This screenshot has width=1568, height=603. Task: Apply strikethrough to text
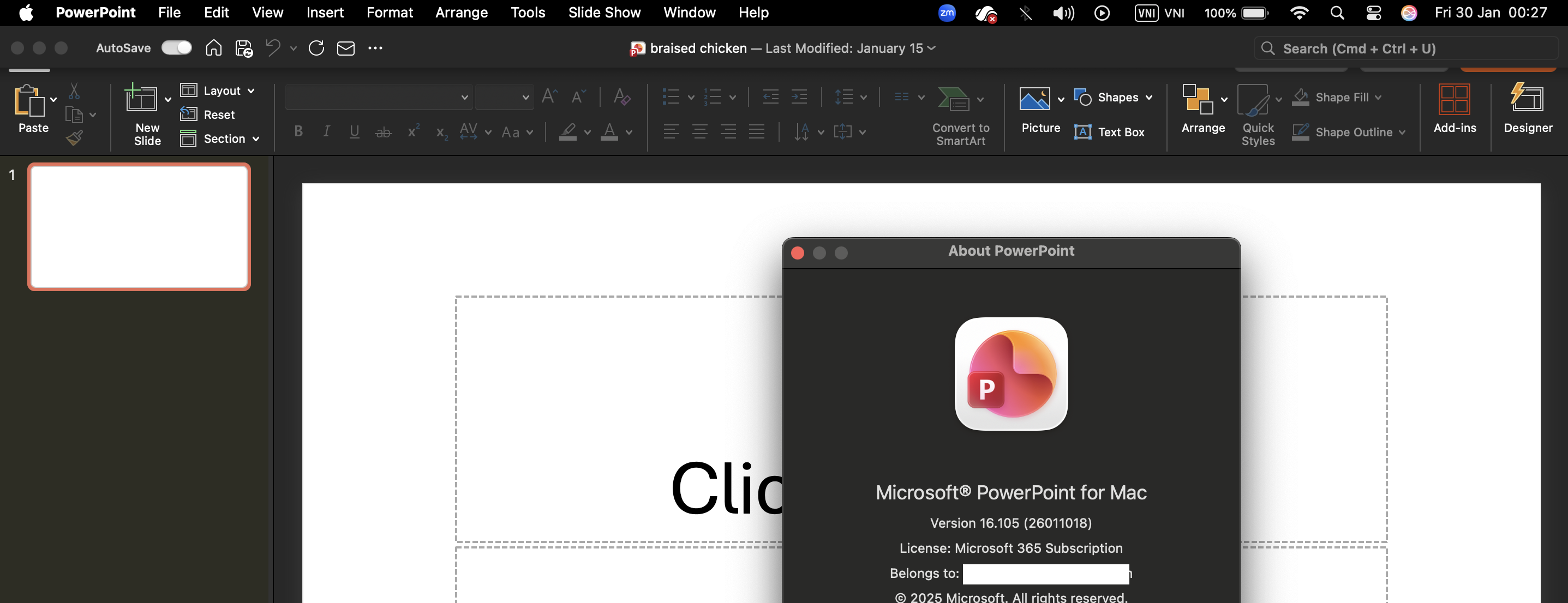pos(384,132)
